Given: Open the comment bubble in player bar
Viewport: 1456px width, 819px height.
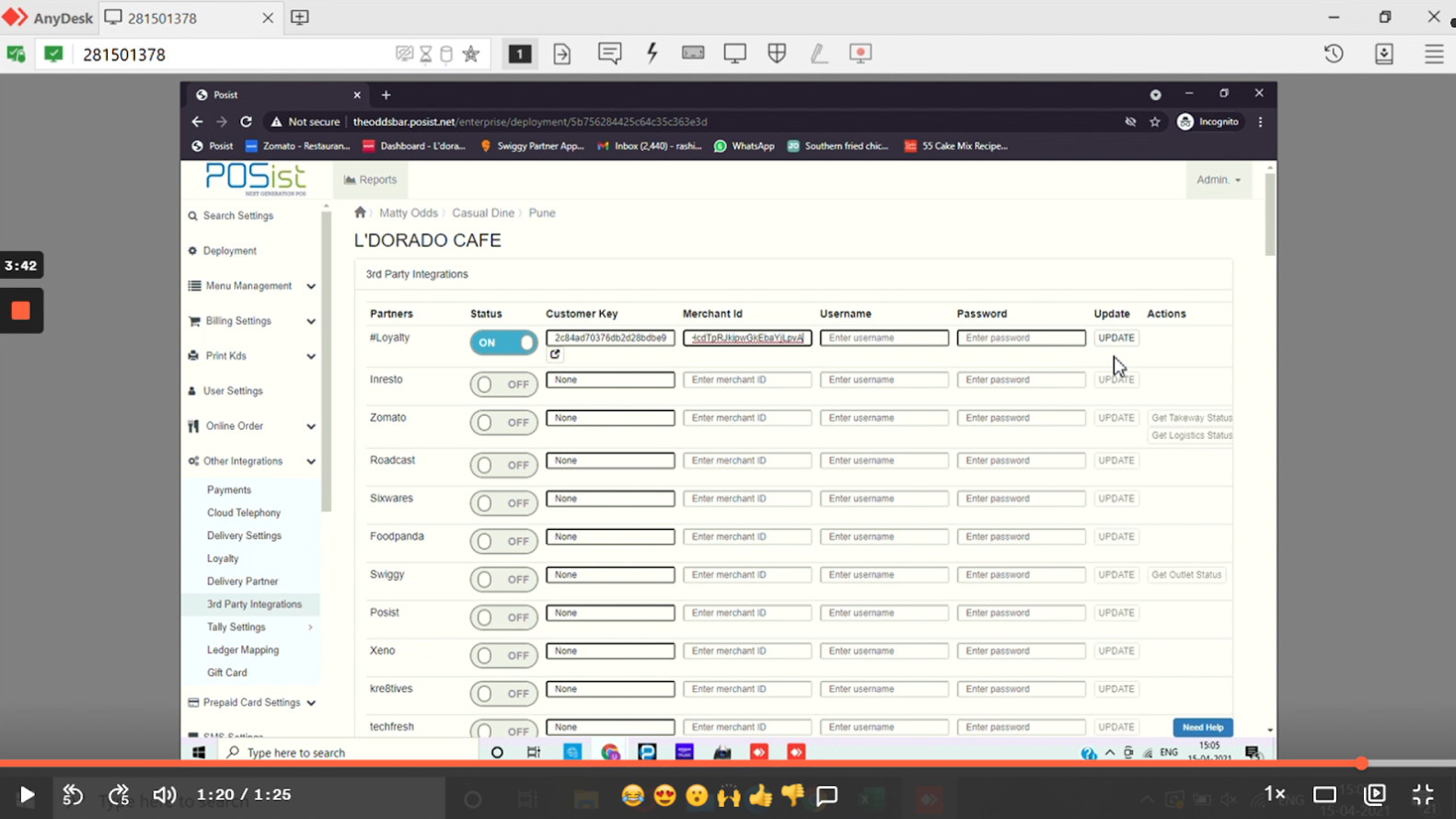Looking at the screenshot, I should [x=827, y=795].
